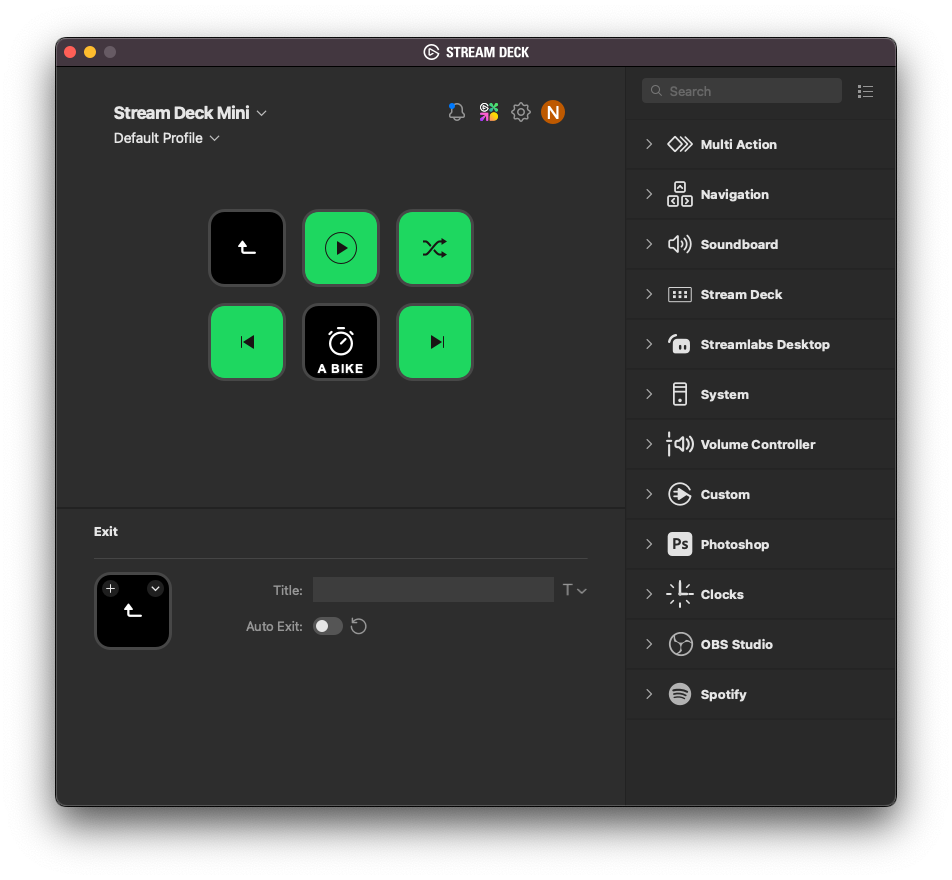
Task: Expand the Streamlabs Desktop category
Action: 648,344
